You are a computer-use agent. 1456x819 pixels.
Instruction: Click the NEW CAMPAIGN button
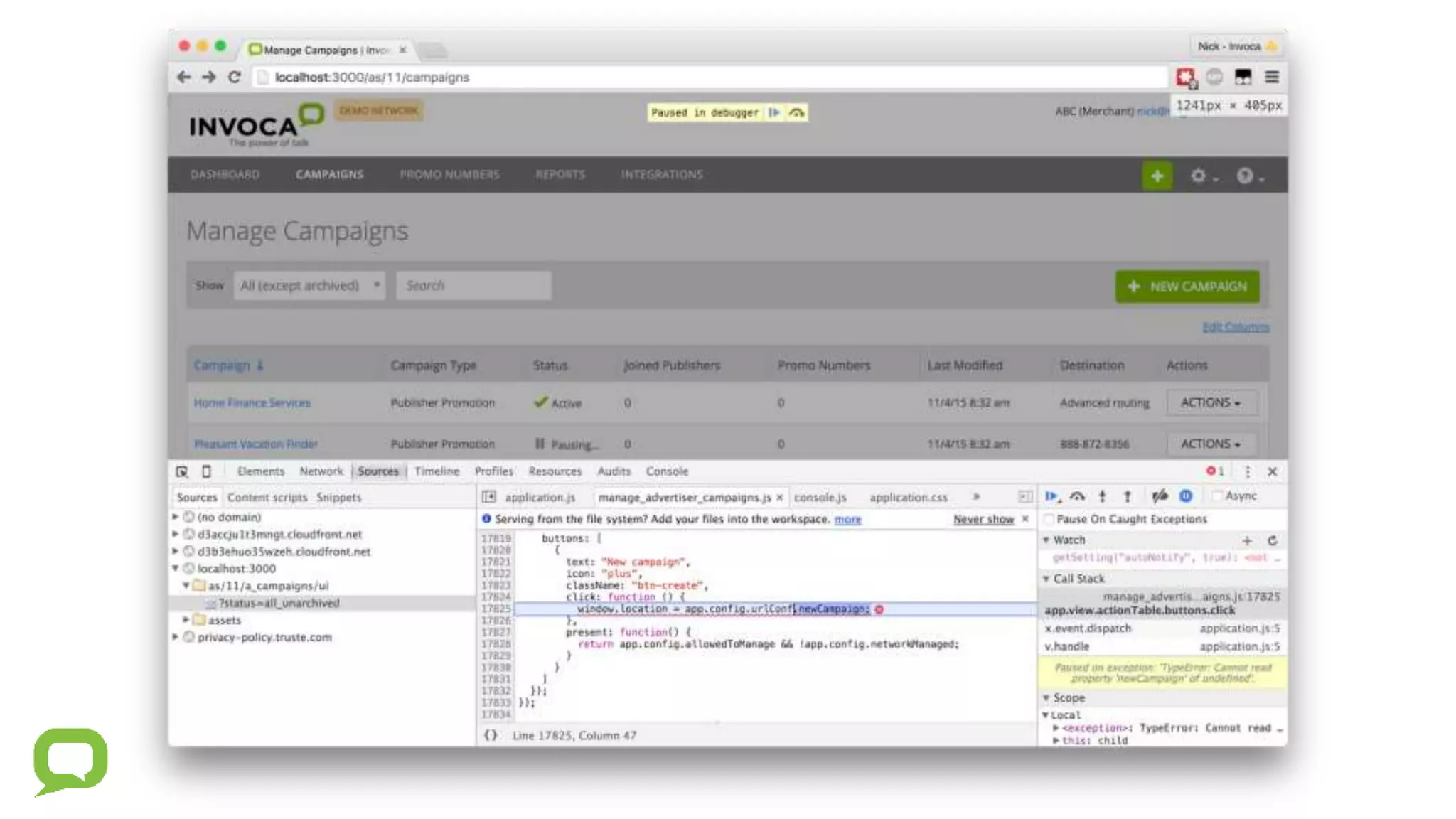point(1187,287)
